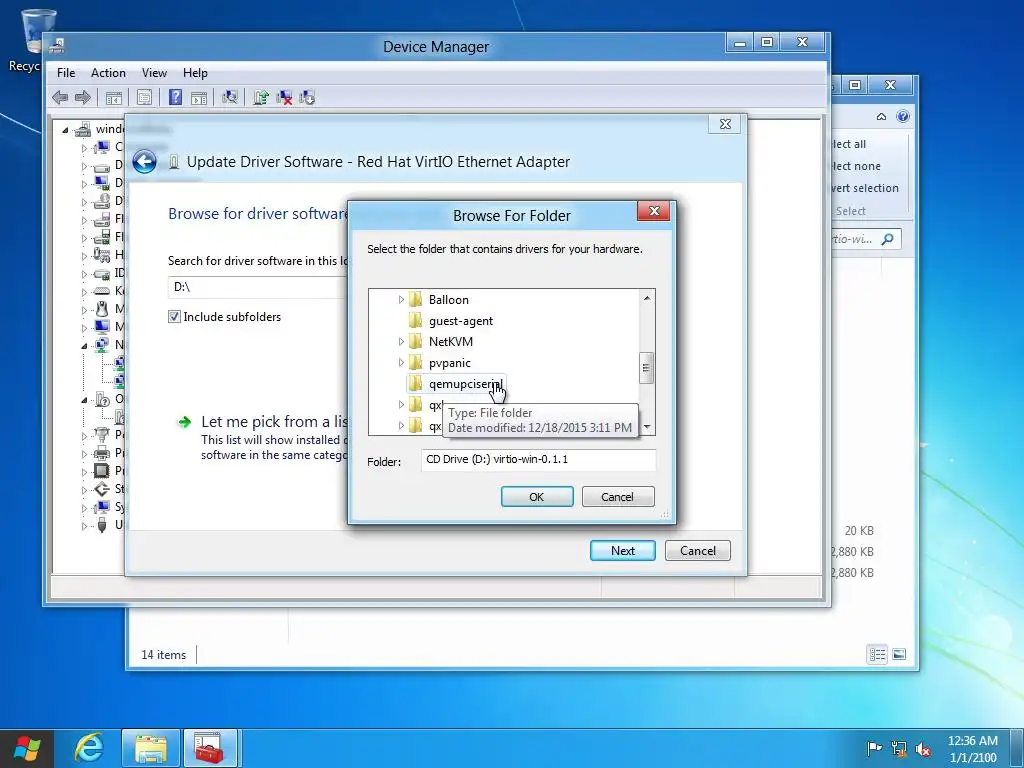Click Cancel in Browse For Folder dialog
1024x768 pixels.
[x=618, y=496]
